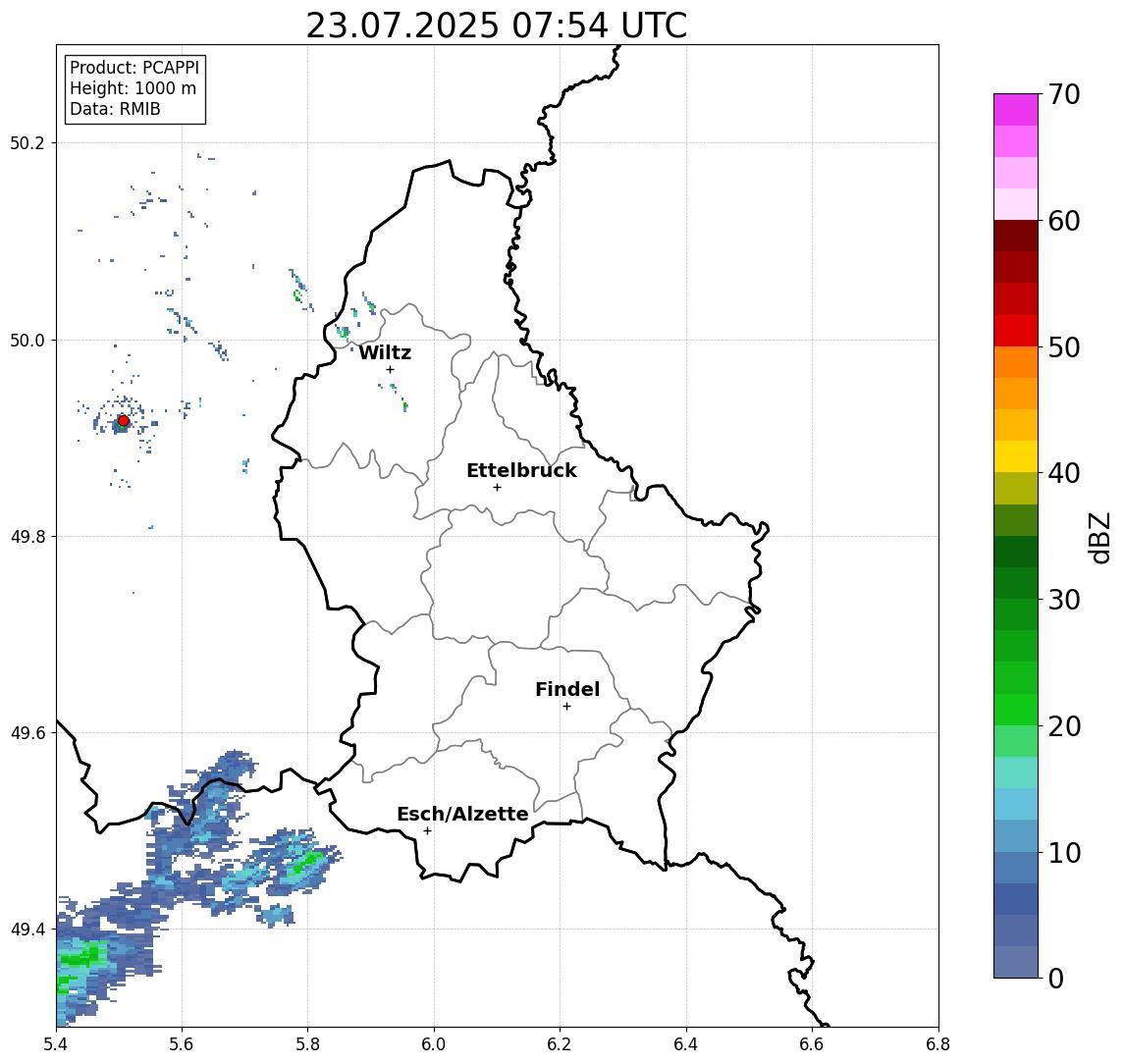
Task: Click the longitude tick label '5.6'
Action: (x=182, y=1044)
